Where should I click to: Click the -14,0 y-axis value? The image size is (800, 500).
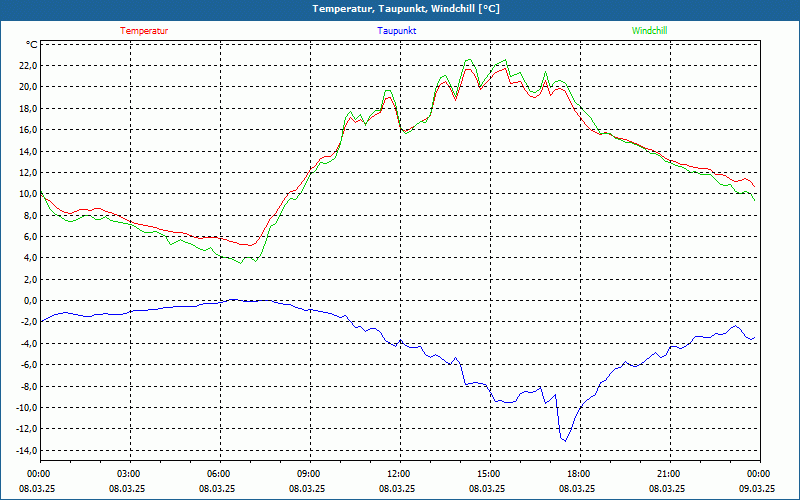coord(27,451)
